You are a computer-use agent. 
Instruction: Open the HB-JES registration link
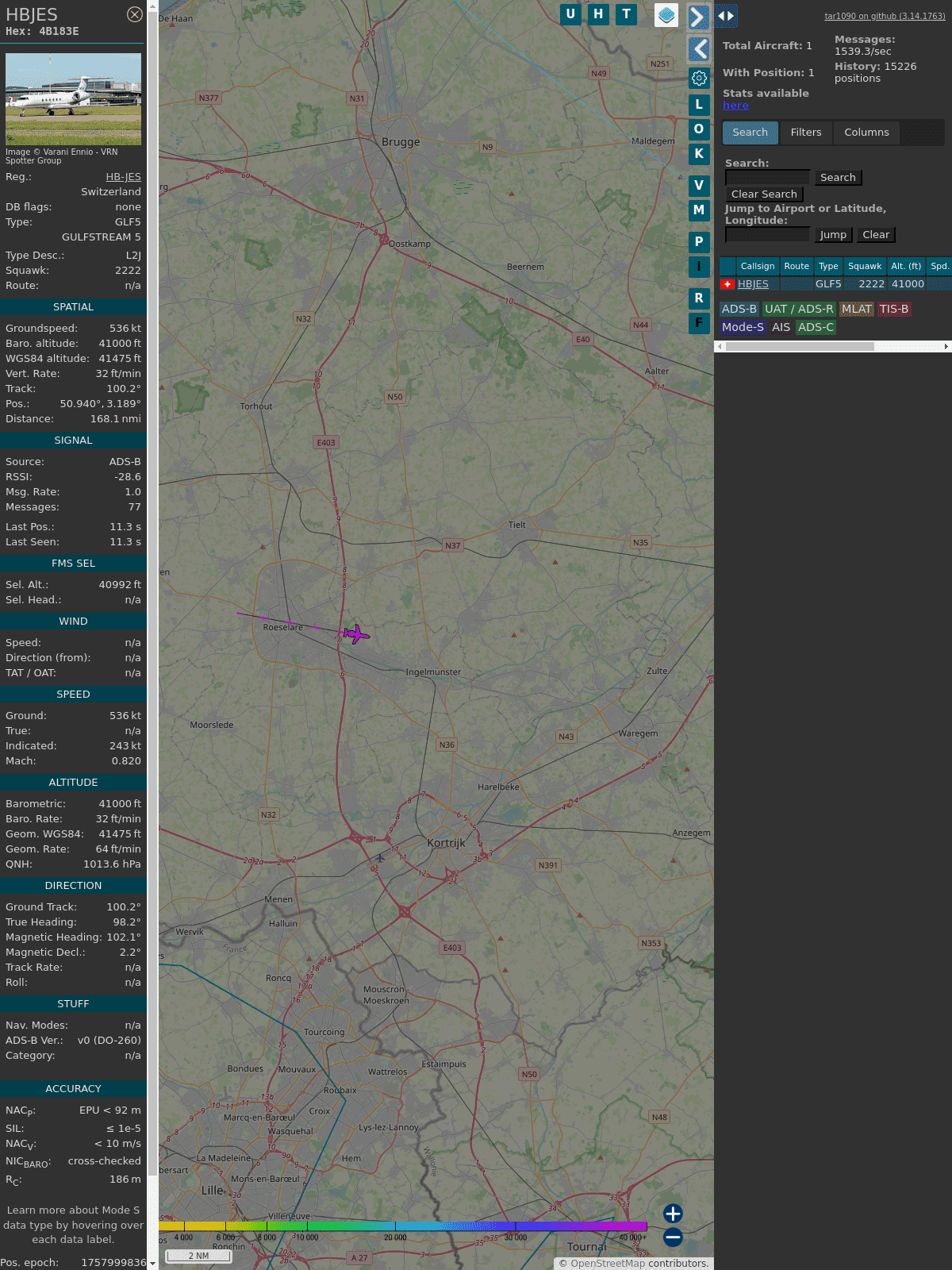coord(123,177)
